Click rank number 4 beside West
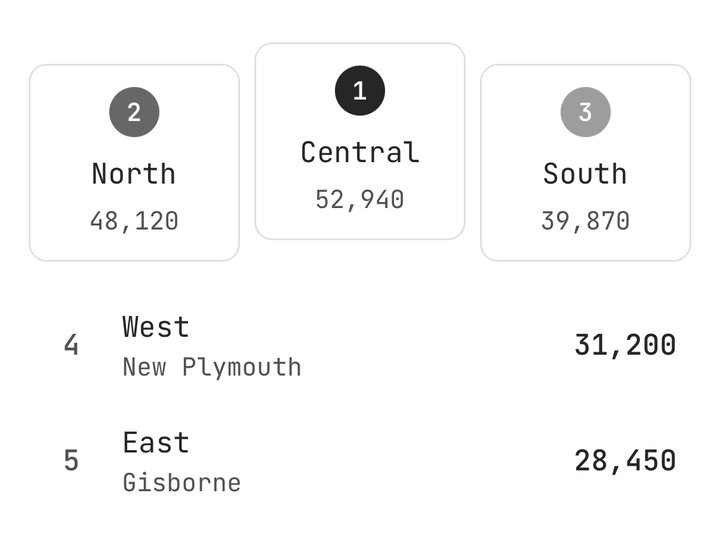This screenshot has width=720, height=558. (71, 345)
